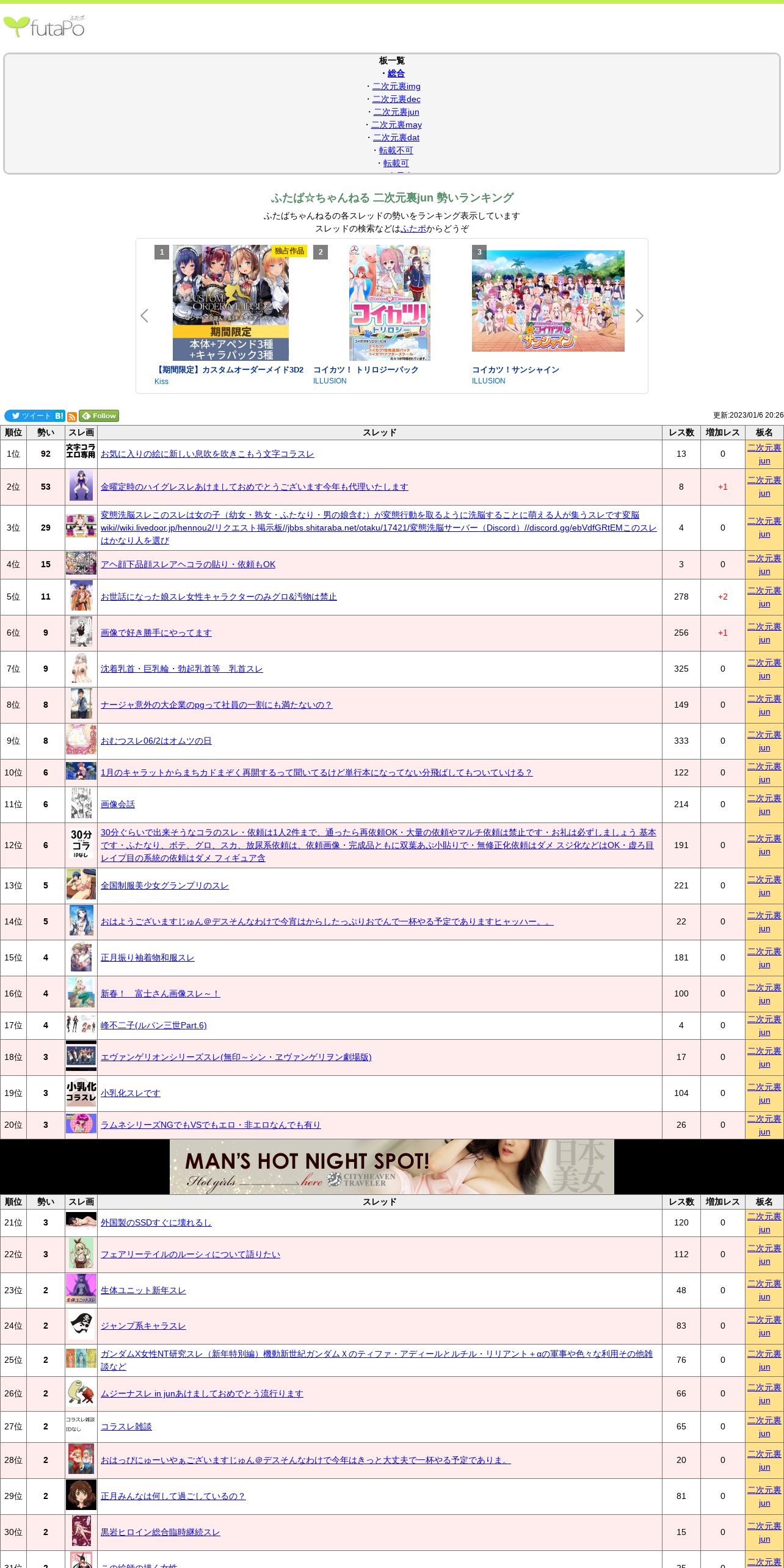Open the thread 黒岩ヒロイン総合臨時継続スレ
784x1568 pixels.
click(x=161, y=1532)
